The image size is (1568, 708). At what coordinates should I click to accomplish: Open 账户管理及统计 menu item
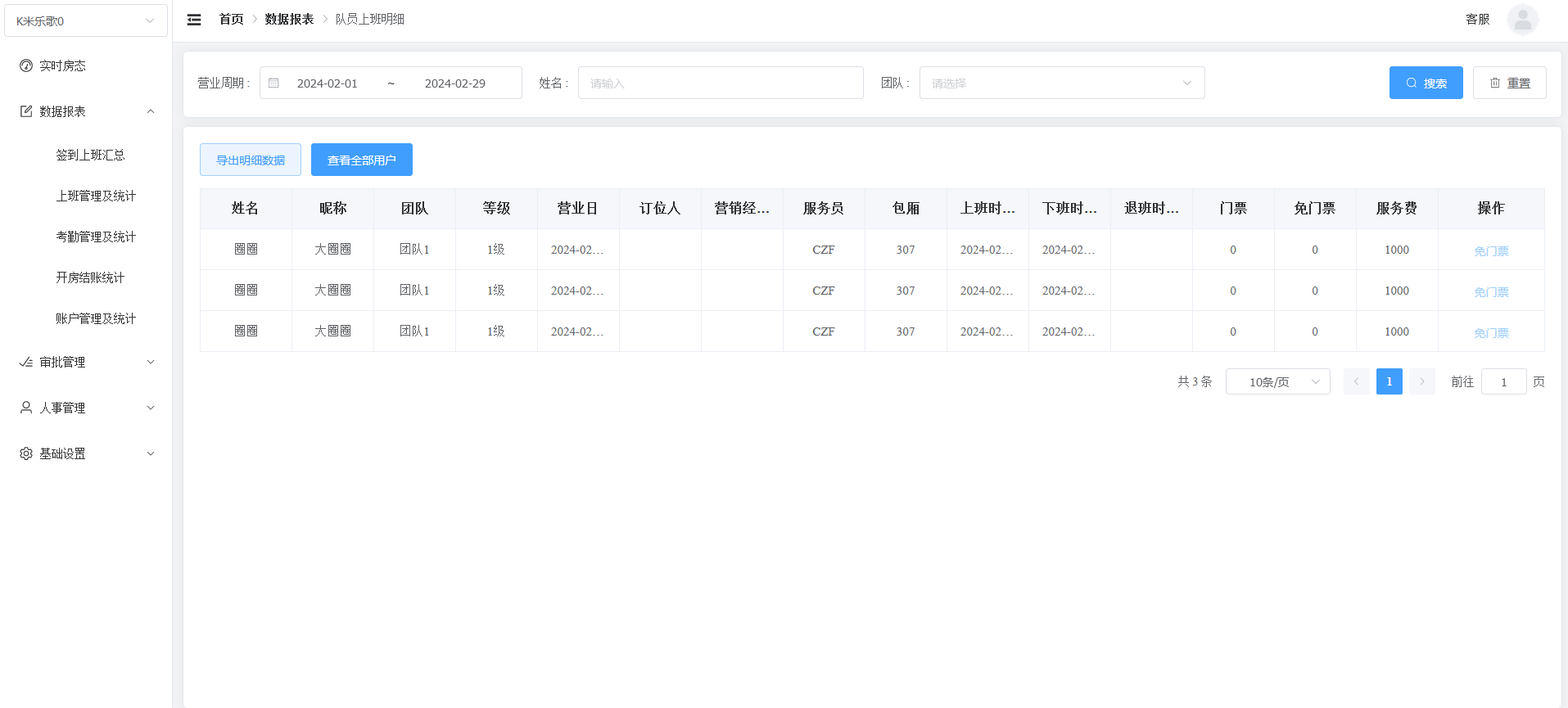96,318
